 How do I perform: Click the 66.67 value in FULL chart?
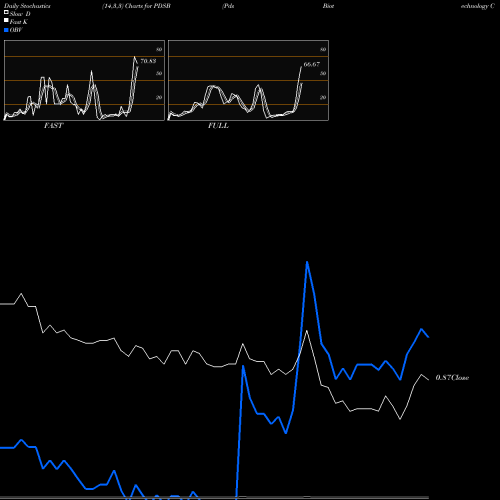[x=312, y=64]
